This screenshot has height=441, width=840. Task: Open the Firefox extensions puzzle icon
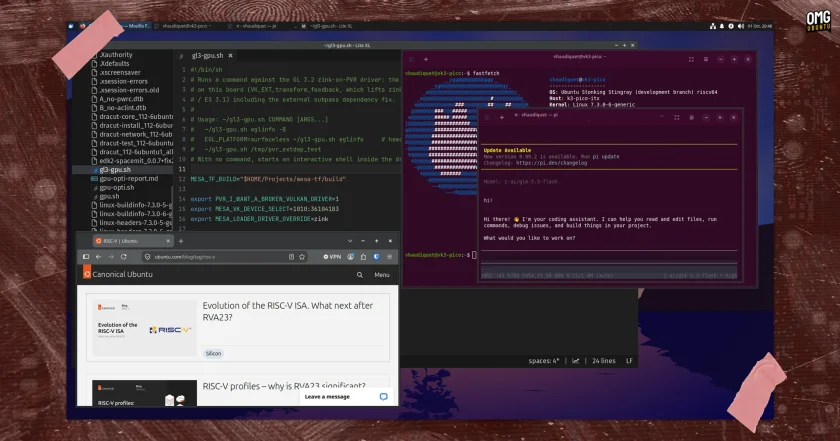[x=363, y=257]
